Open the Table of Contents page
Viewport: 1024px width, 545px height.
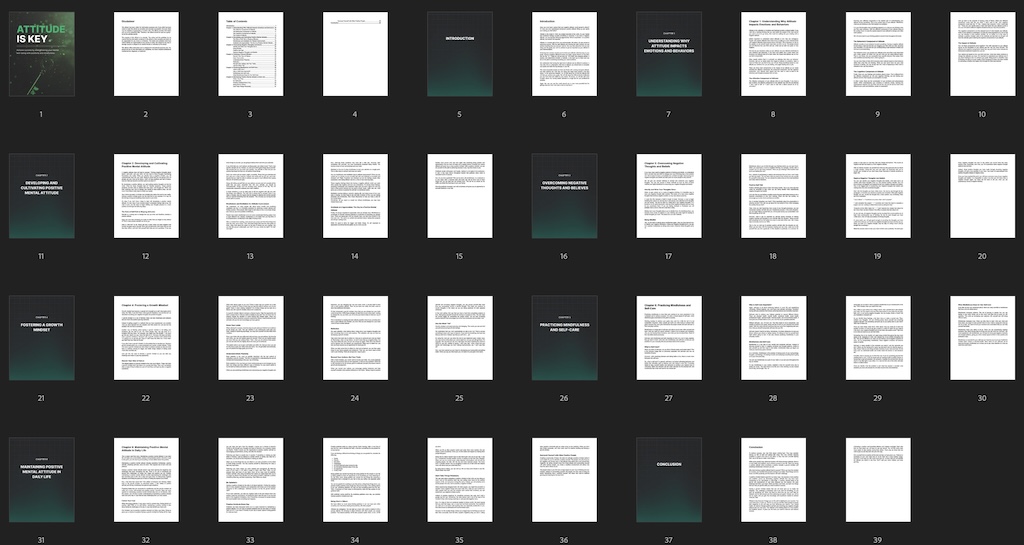pos(250,54)
